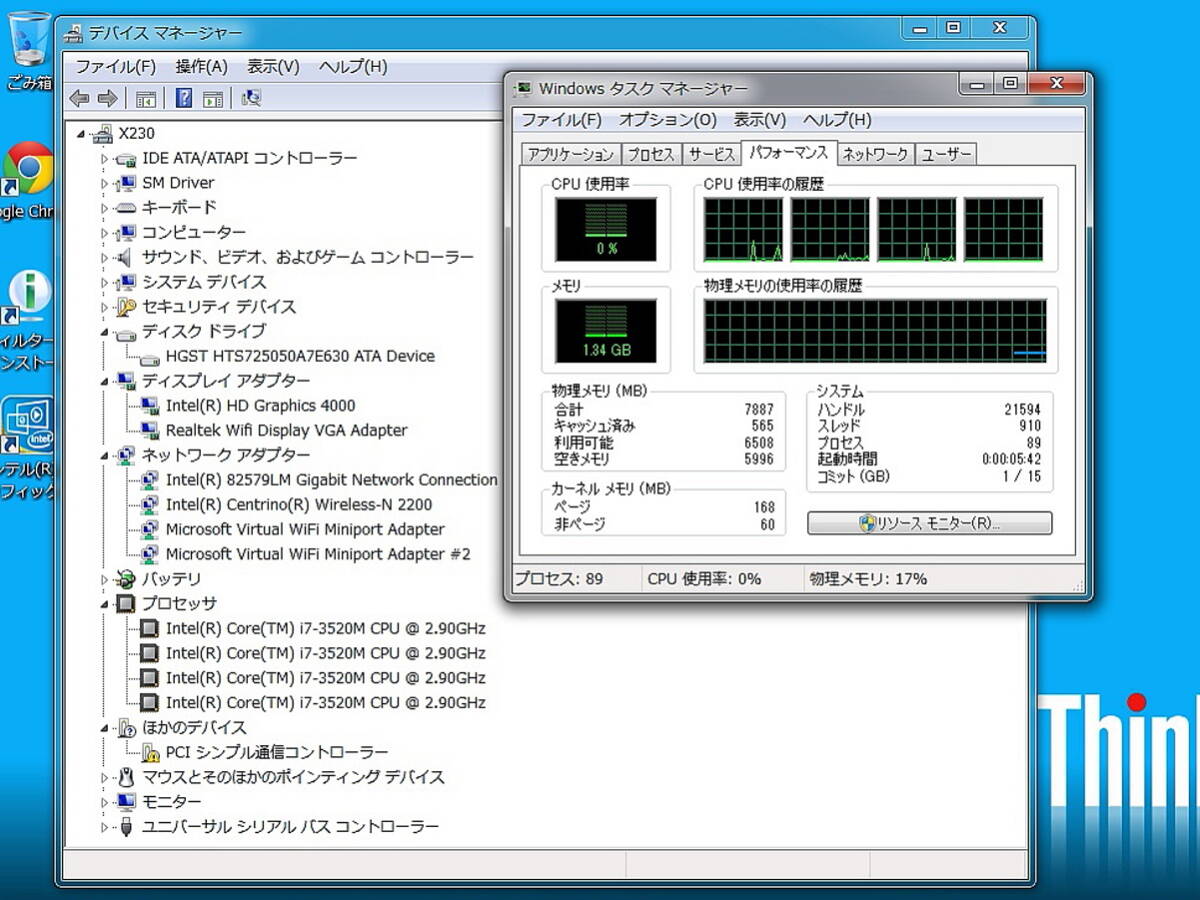Select the サウンド、ビデオ、およびゲーム コントローラー category

coord(308,257)
